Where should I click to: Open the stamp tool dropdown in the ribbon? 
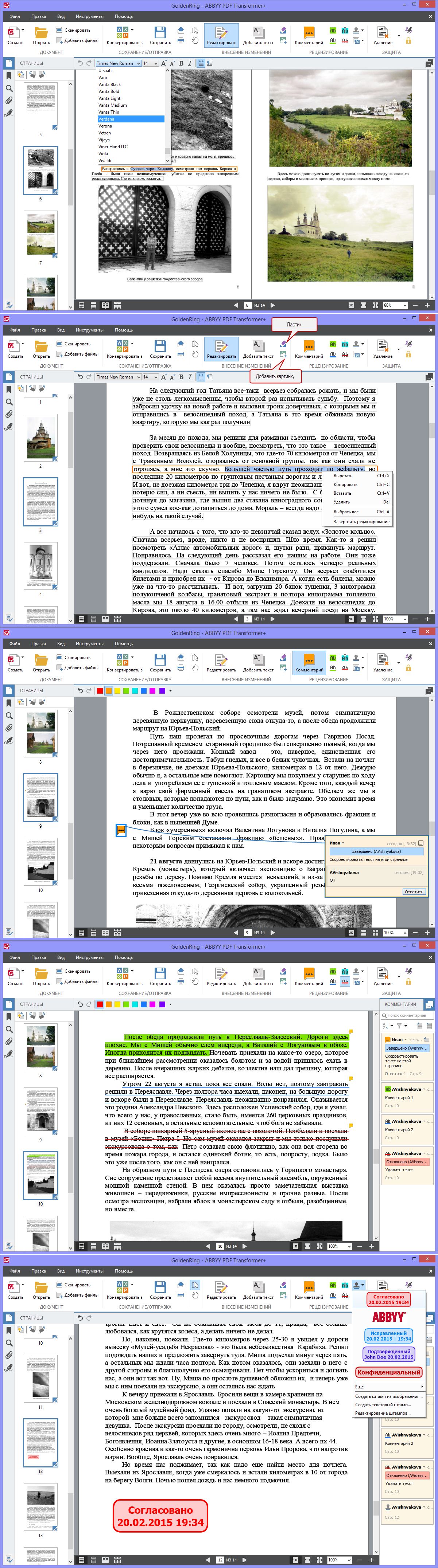[x=363, y=1286]
